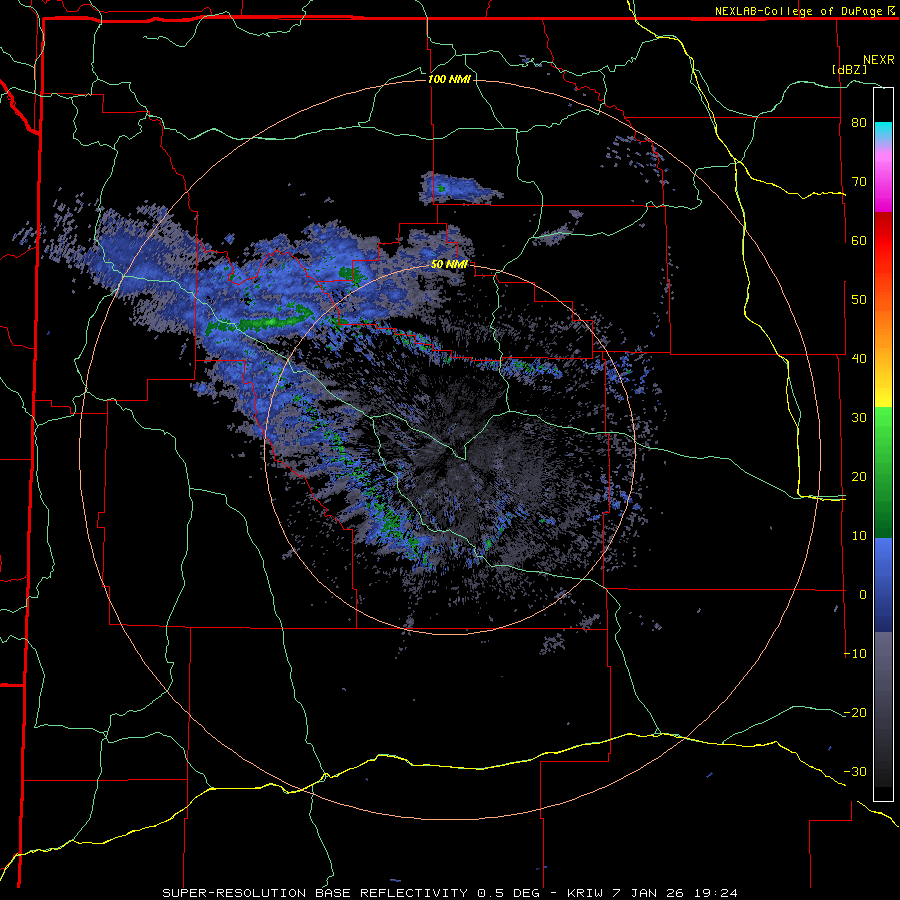Image resolution: width=900 pixels, height=900 pixels.
Task: Click the 100 NMI range ring label
Action: 449,79
